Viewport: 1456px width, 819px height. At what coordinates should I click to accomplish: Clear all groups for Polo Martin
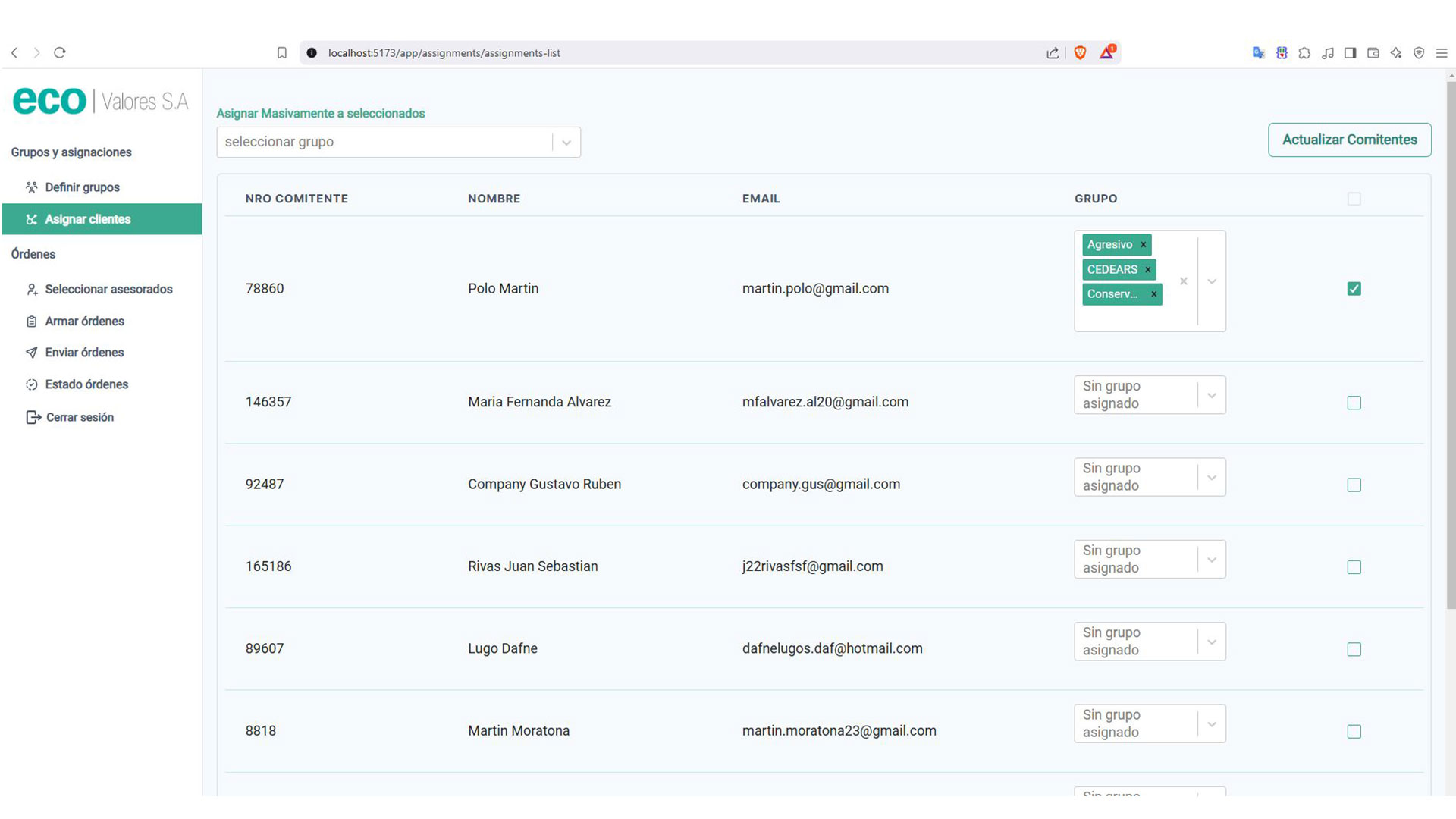1183,281
